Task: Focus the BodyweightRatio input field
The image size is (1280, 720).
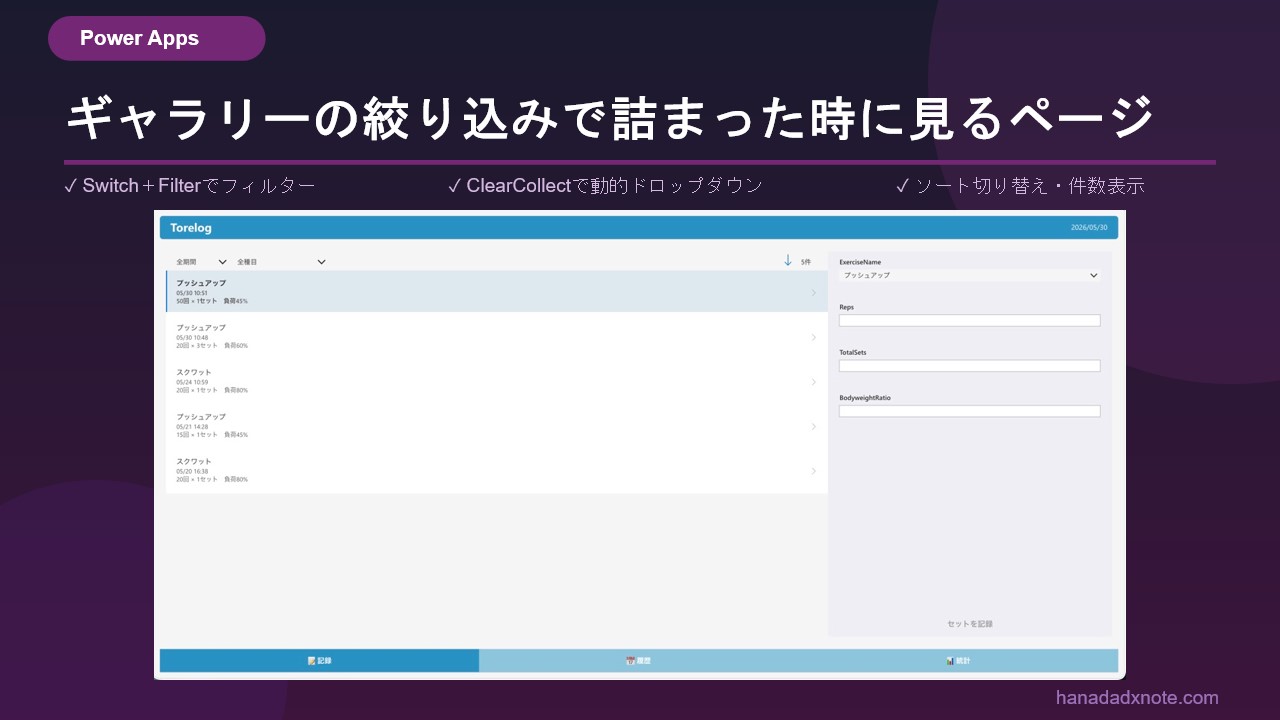Action: tap(970, 411)
